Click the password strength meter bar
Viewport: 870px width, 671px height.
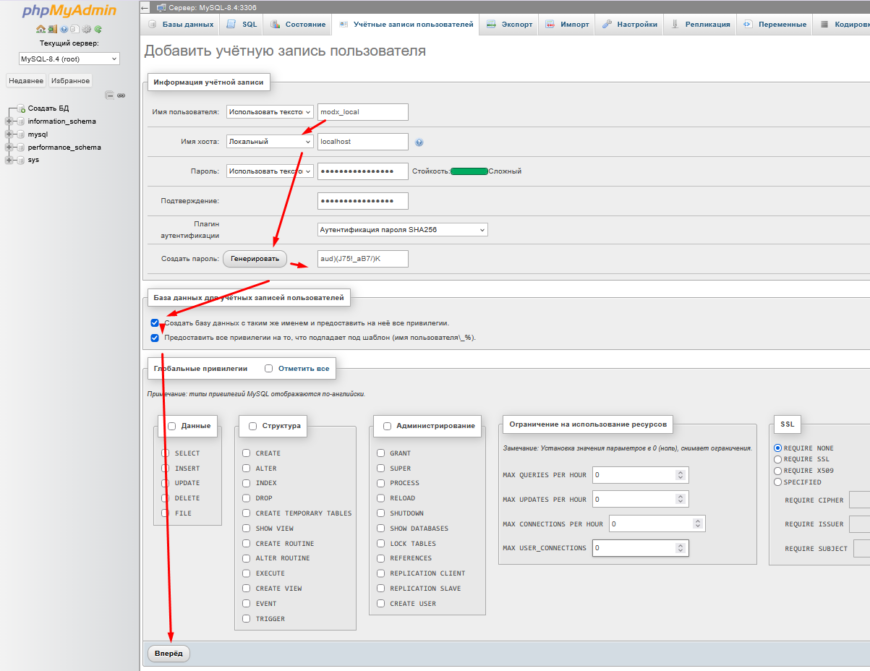[469, 171]
